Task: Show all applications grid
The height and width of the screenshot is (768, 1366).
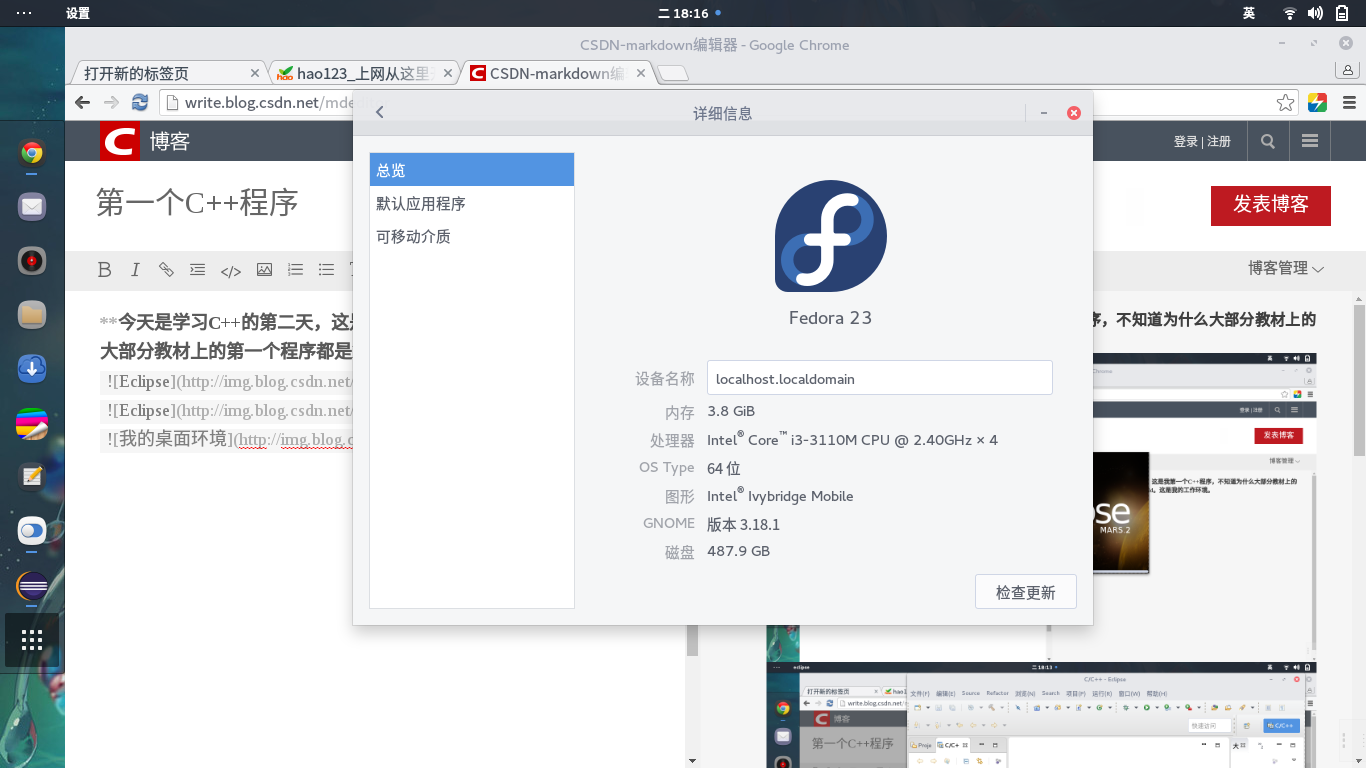Action: click(x=32, y=640)
